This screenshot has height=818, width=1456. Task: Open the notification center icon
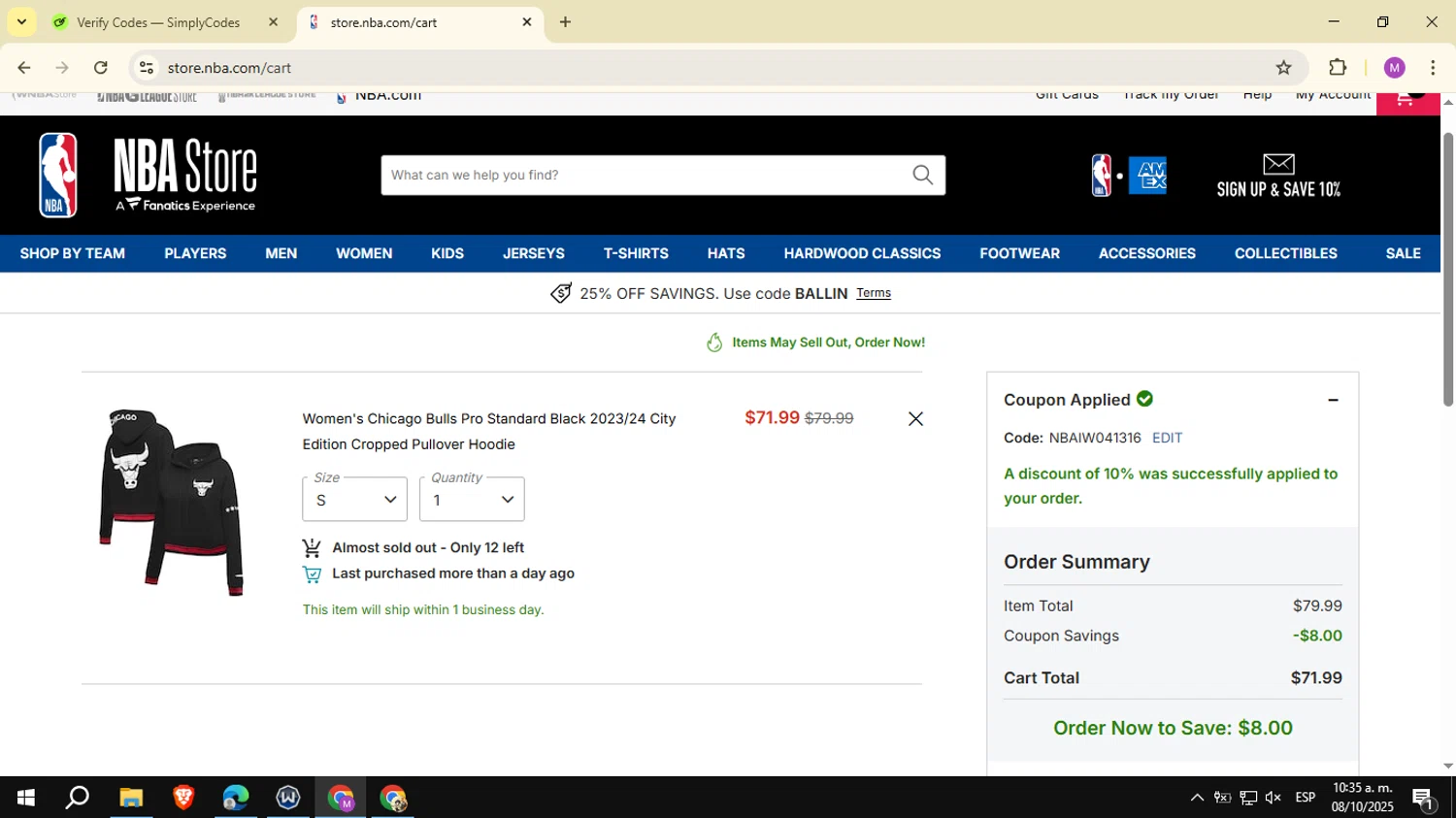pos(1424,798)
